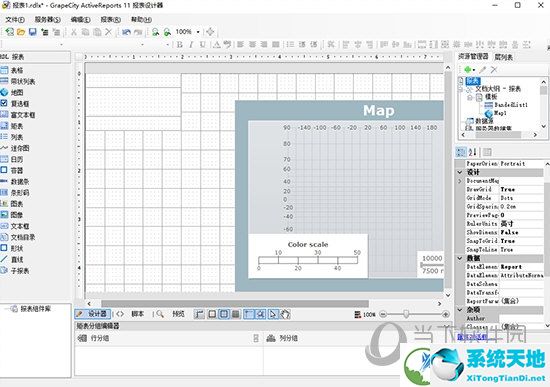The width and height of the screenshot is (550, 387).
Task: Collapse the 数据 property category
Action: (460, 258)
